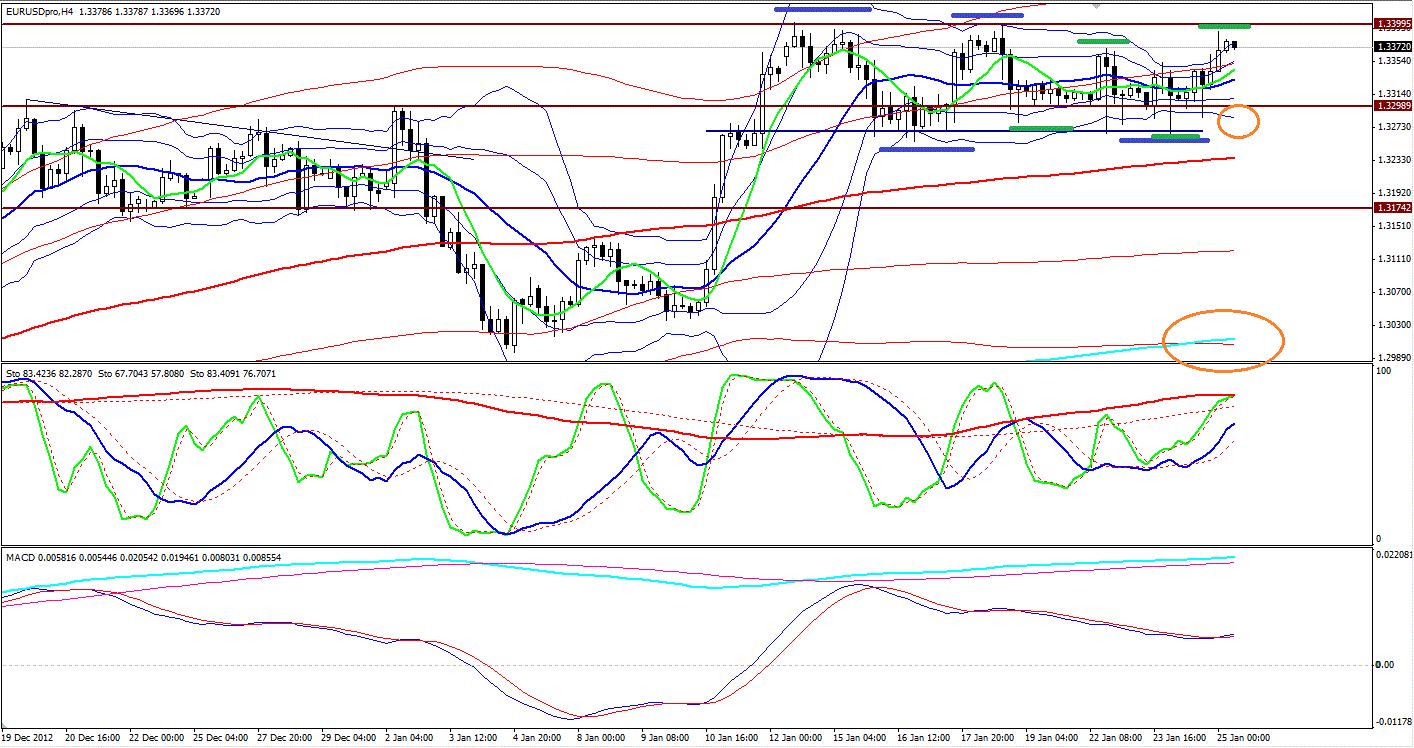Screen dimensions: 1414x748
Task: Click the gray chart shift triangle marker
Action: (x=1098, y=6)
